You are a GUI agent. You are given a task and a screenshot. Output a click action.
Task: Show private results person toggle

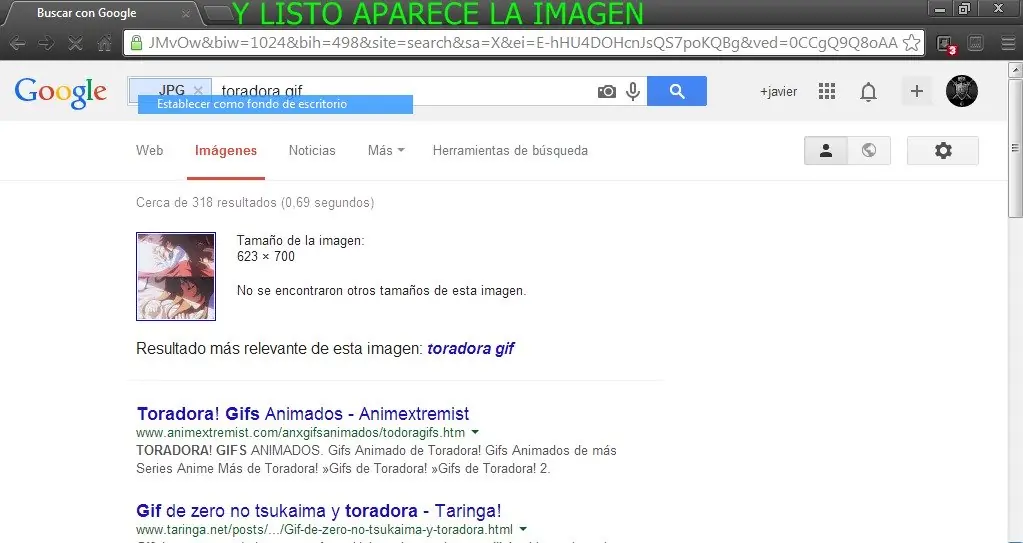(x=825, y=151)
